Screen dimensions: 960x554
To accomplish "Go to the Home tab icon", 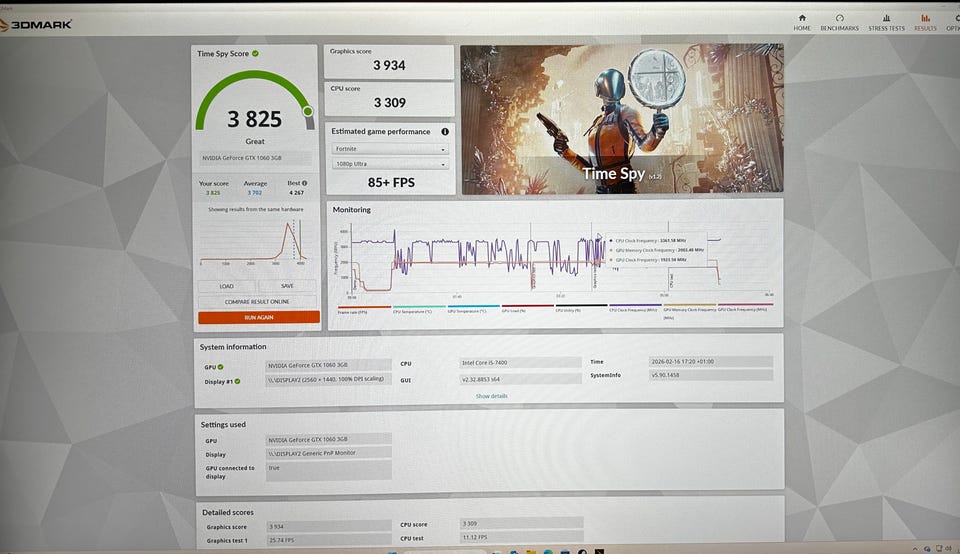I will [802, 18].
